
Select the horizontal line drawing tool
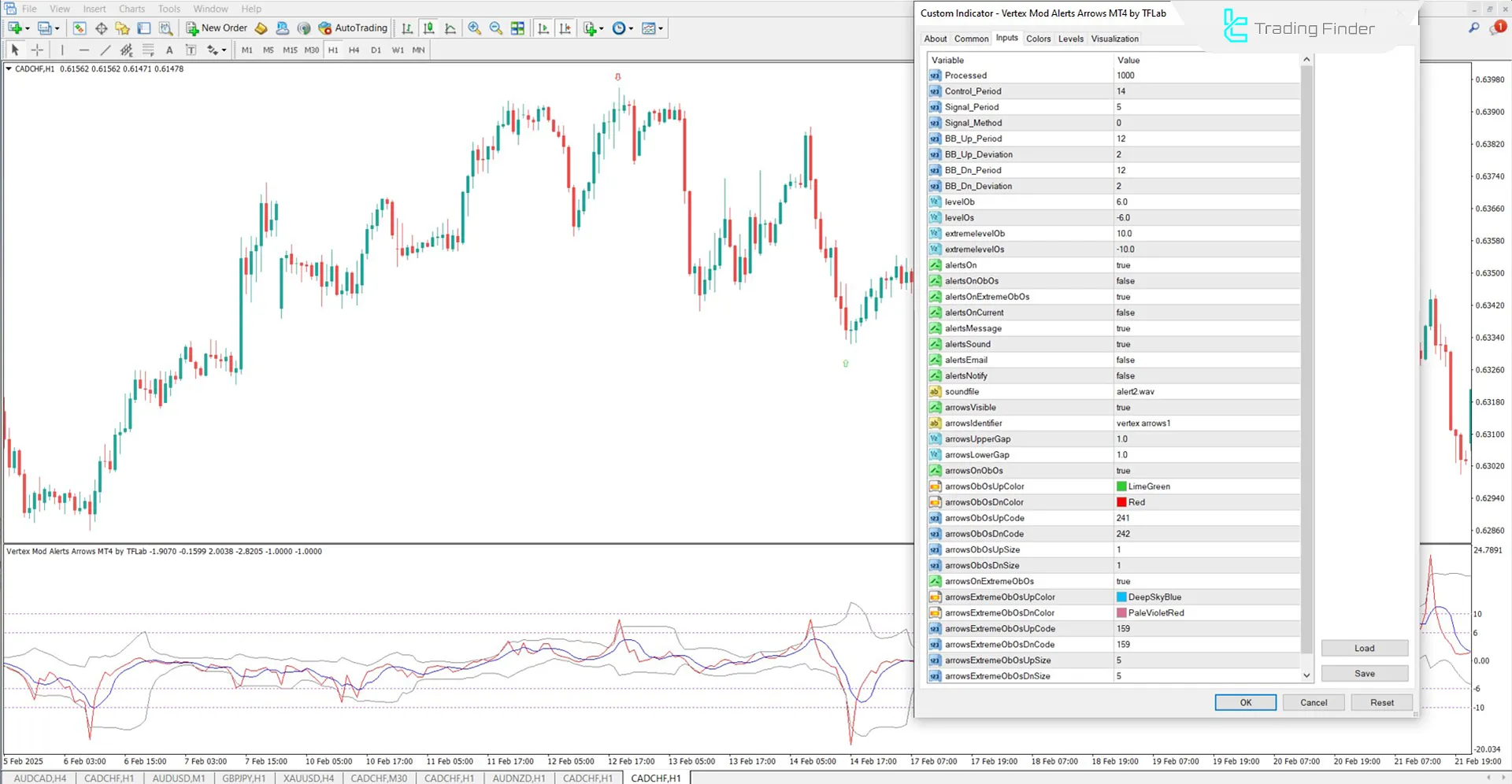point(84,50)
